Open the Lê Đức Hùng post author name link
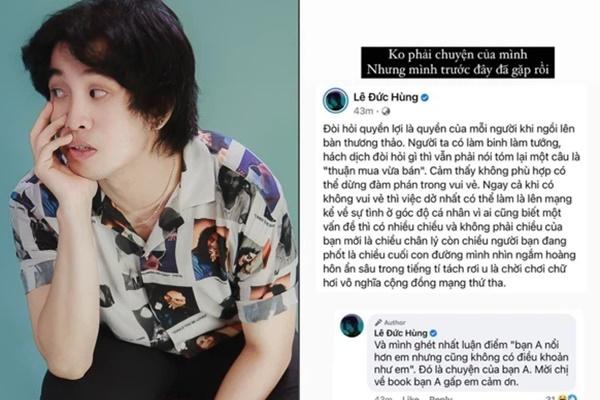600x400 pixels. [386, 97]
